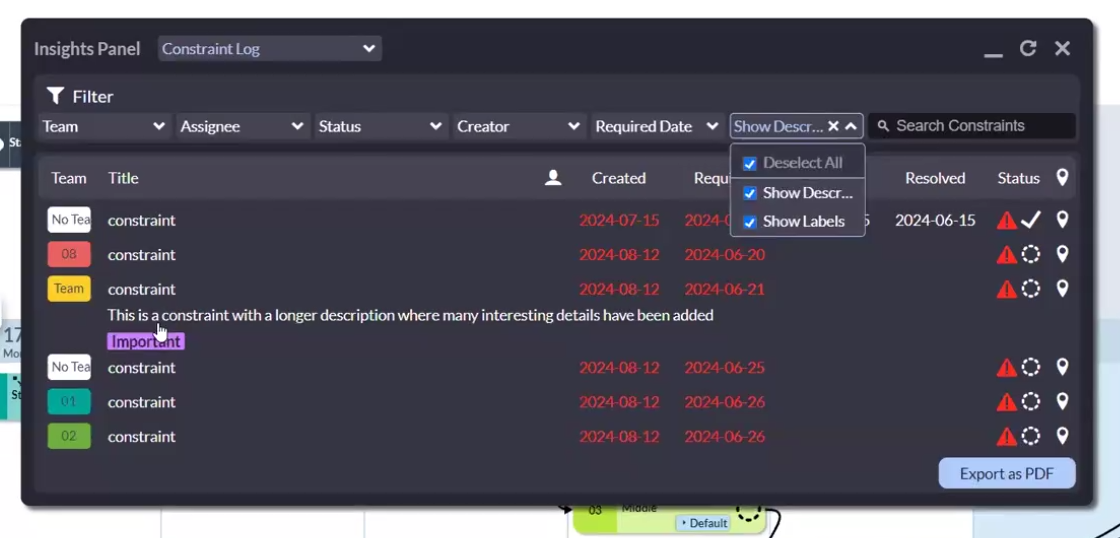
Task: Open the Assignee filter dropdown
Action: (243, 126)
